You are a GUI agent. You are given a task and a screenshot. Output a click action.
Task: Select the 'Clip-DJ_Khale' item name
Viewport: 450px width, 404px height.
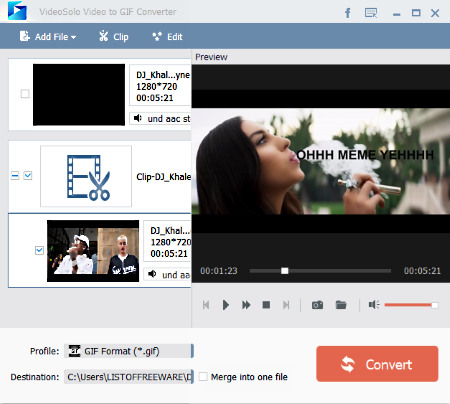pyautogui.click(x=164, y=177)
